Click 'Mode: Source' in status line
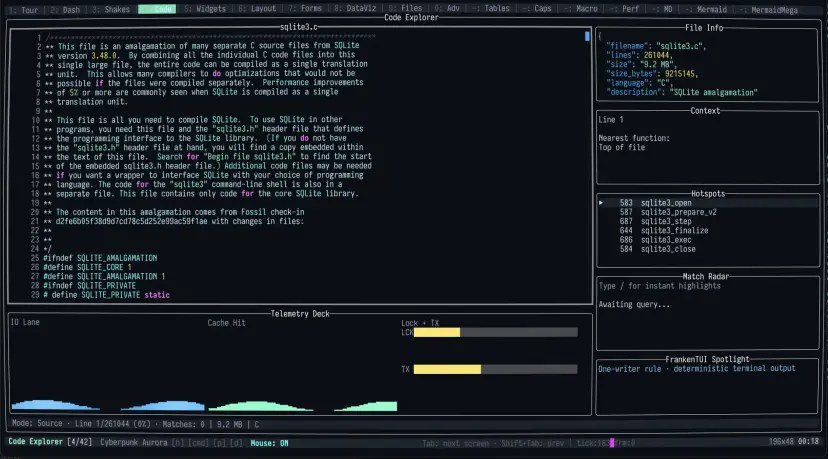The height and width of the screenshot is (459, 828). coord(37,424)
